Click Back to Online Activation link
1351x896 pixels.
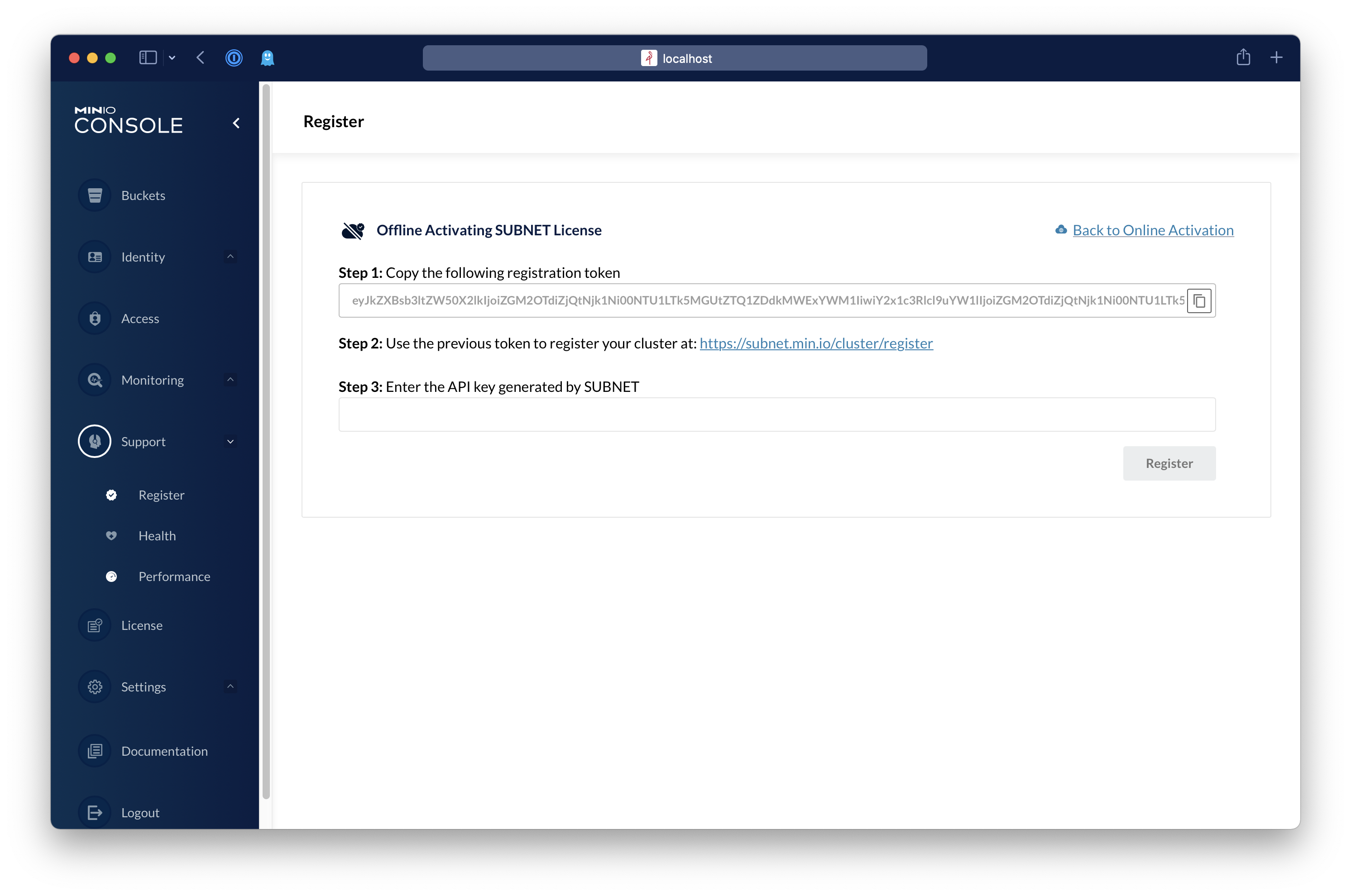[1153, 230]
